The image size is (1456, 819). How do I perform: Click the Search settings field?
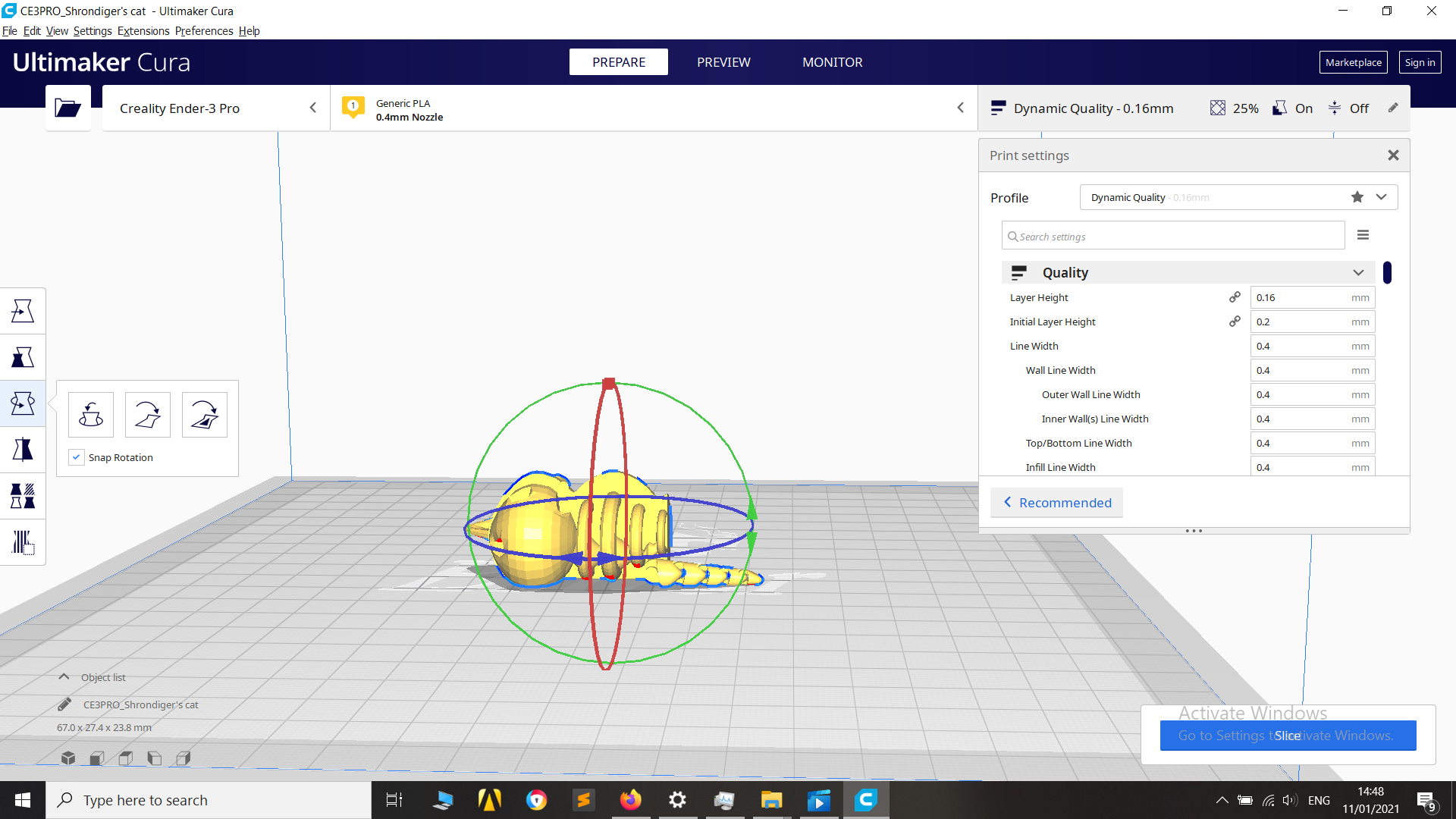click(x=1173, y=237)
